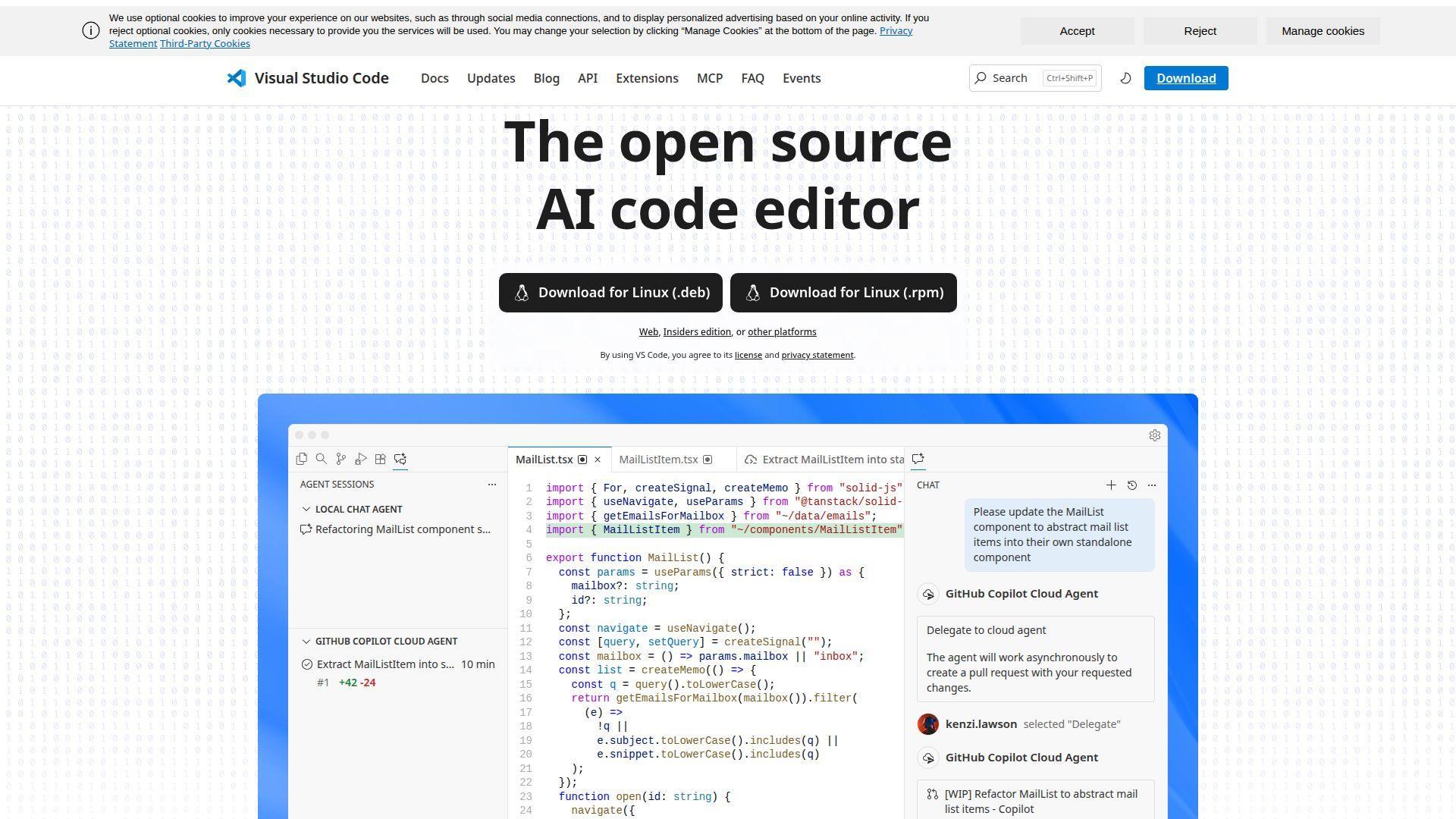Accept the optional cookies
The height and width of the screenshot is (819, 1456).
tap(1077, 30)
